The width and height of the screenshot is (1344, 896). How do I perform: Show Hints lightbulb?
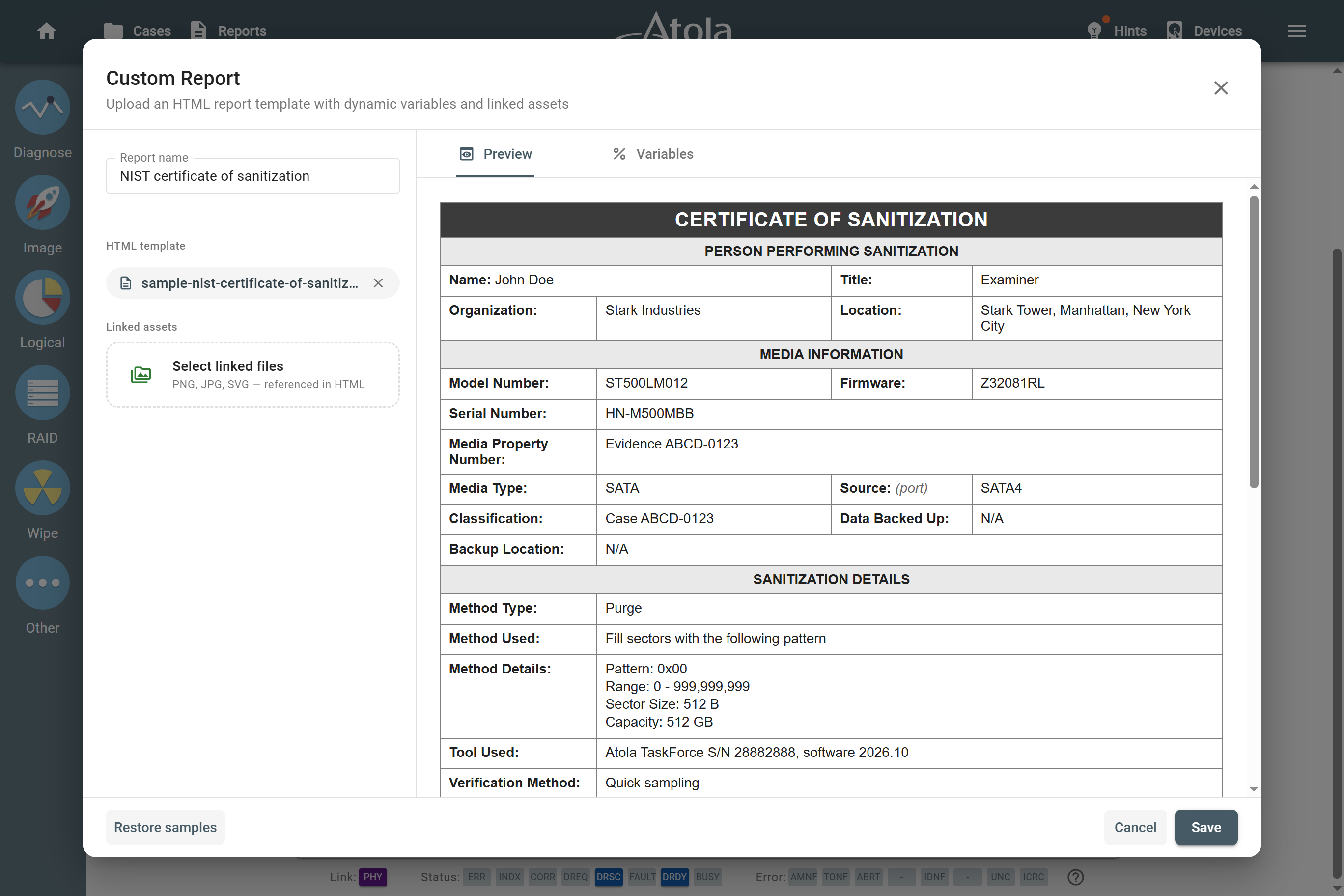1117,31
